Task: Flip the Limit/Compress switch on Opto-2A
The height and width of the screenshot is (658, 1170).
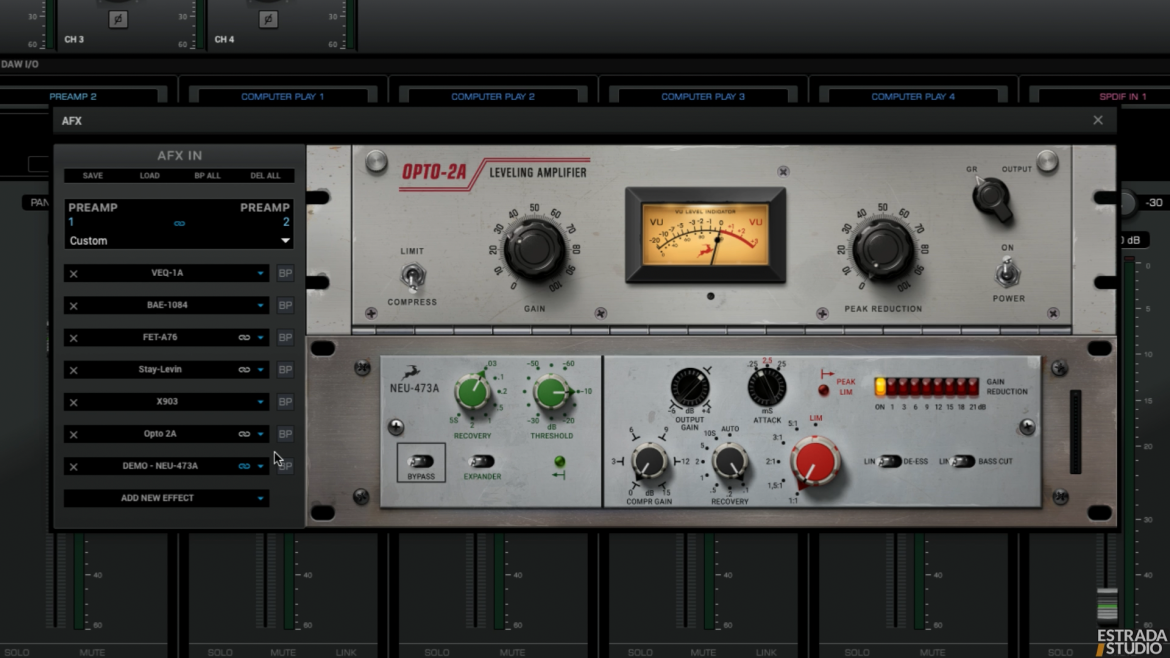Action: pyautogui.click(x=412, y=277)
